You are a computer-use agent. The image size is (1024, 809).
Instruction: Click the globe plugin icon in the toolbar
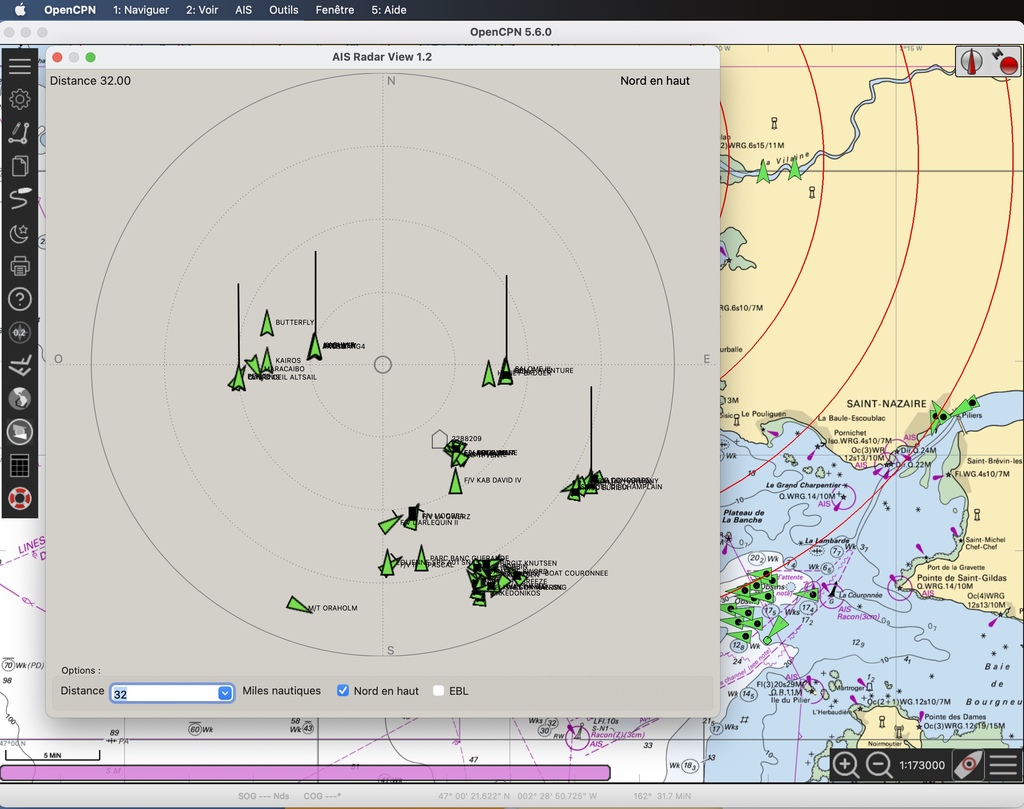(x=20, y=399)
